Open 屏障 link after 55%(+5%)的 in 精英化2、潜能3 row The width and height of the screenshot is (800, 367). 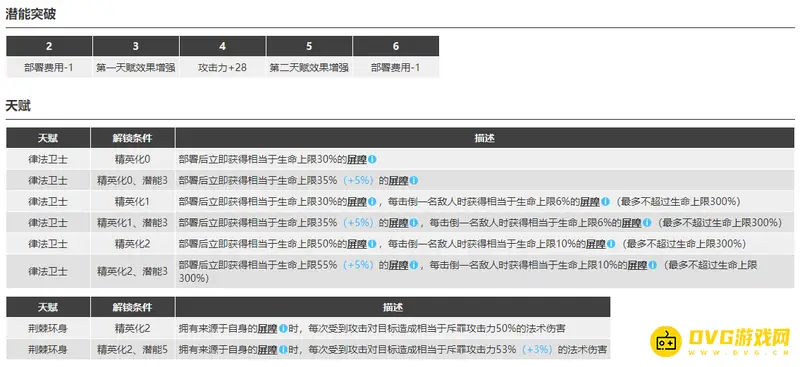click(399, 265)
